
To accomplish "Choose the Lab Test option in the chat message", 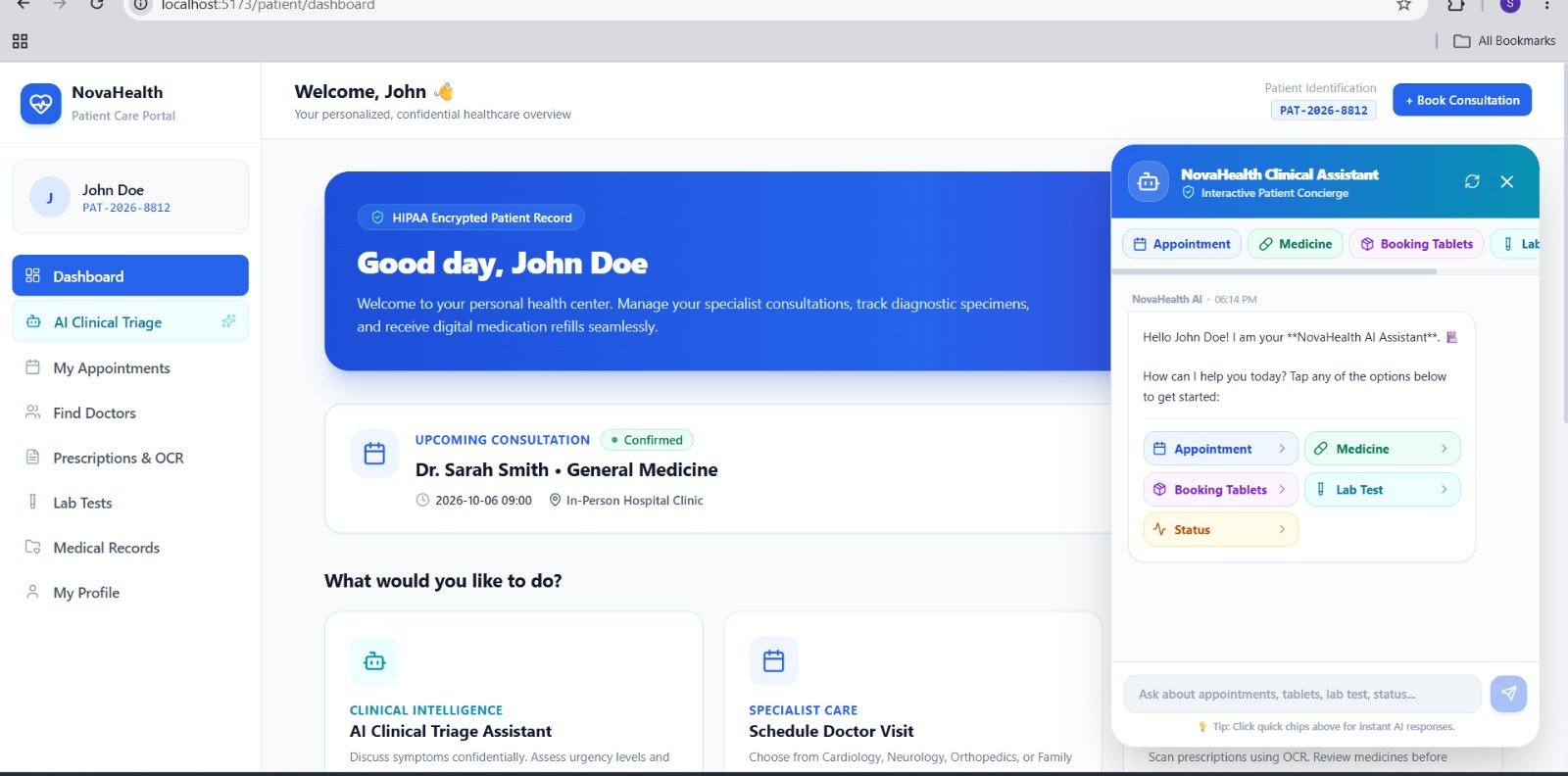I will point(1383,489).
